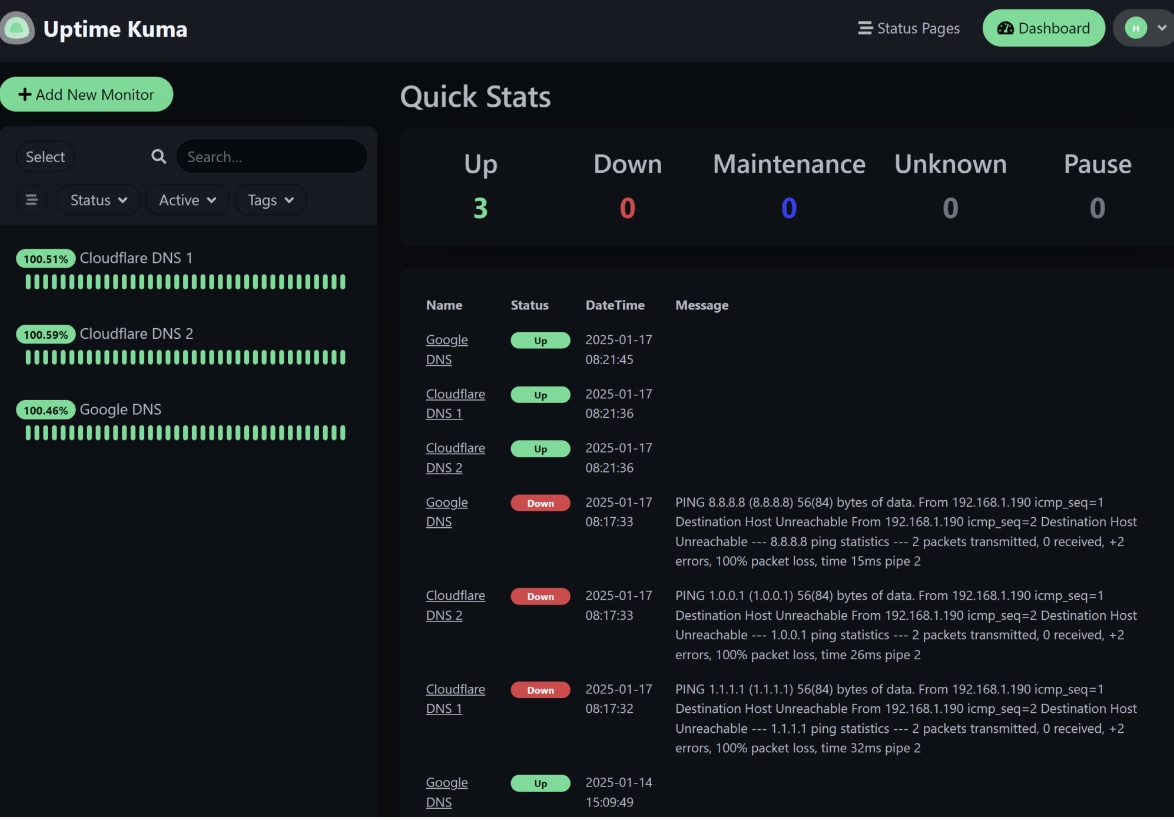
Task: Click the Pause count value
Action: pos(1097,208)
